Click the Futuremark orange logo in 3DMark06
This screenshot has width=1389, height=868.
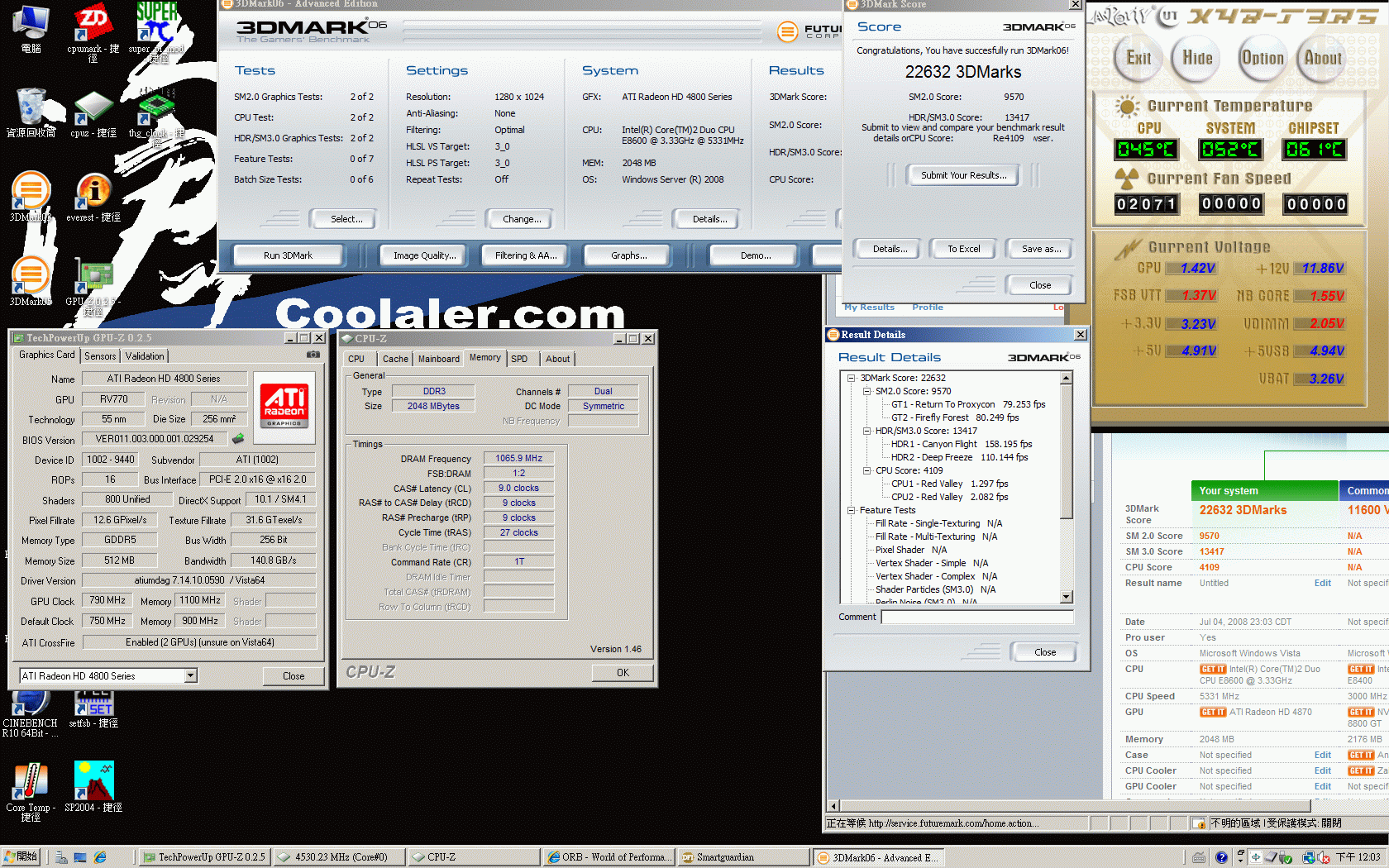click(x=788, y=32)
